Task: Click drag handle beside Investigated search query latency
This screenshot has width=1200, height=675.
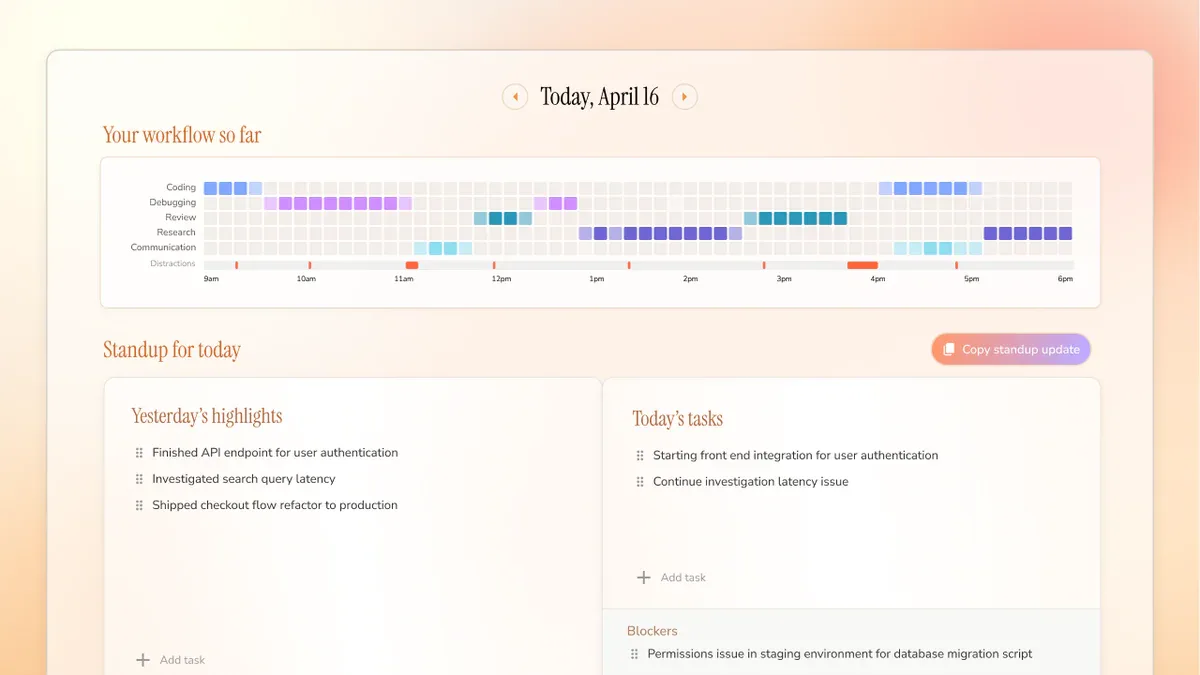Action: 139,479
